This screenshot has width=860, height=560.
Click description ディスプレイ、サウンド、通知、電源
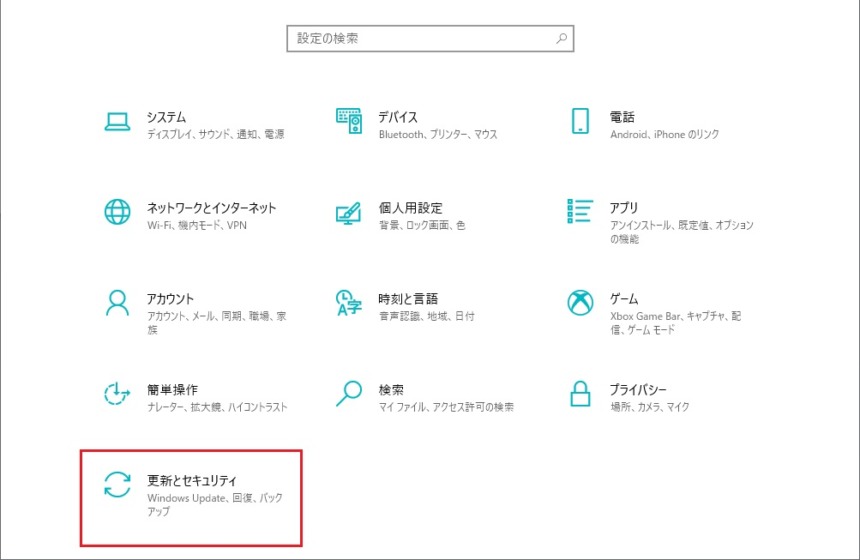coord(216,134)
